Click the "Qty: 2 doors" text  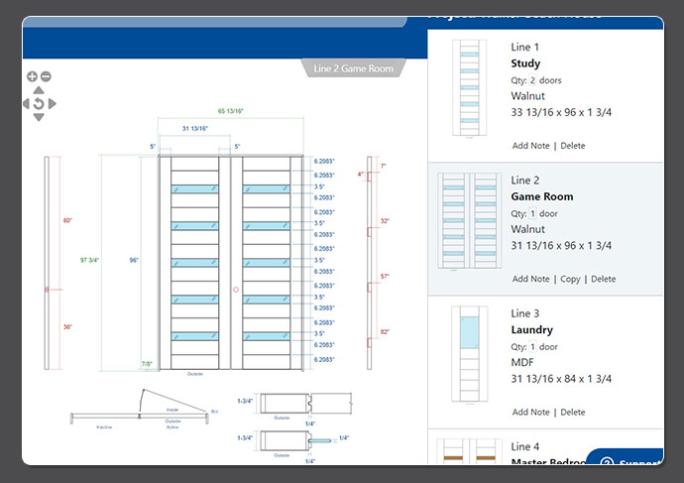click(x=536, y=80)
